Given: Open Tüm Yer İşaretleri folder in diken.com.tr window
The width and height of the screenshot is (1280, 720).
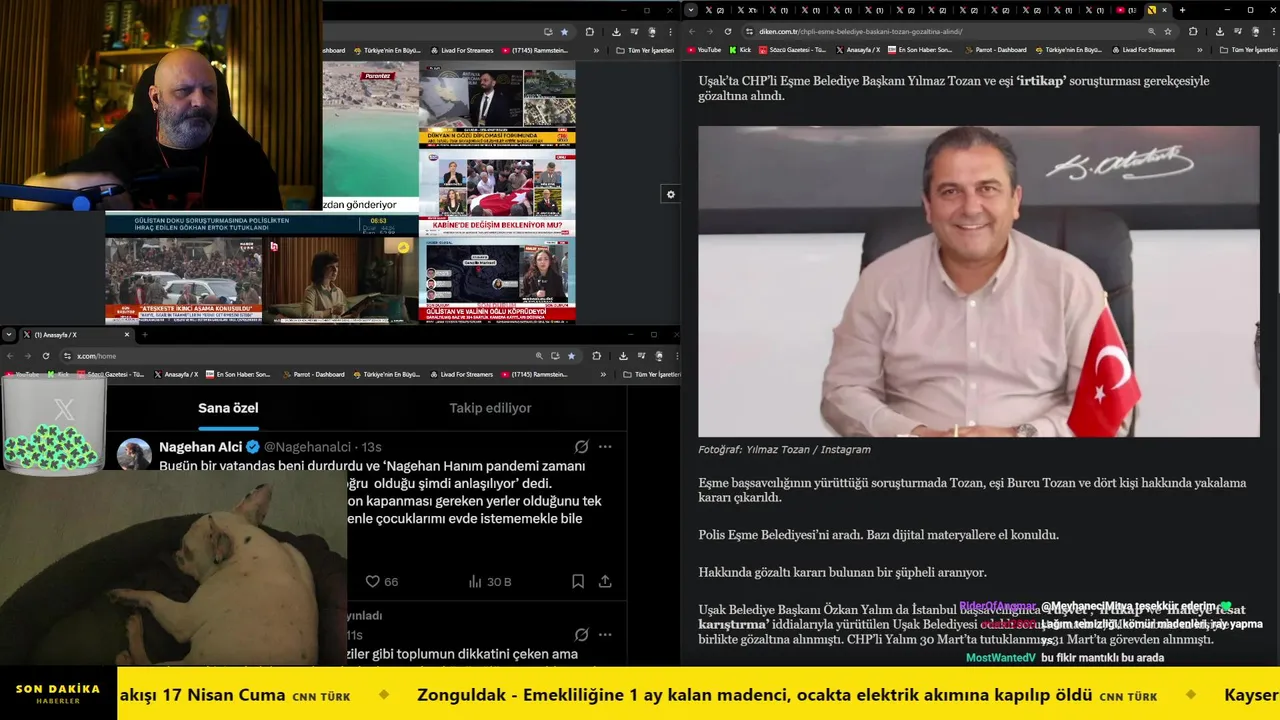Looking at the screenshot, I should [x=1250, y=49].
